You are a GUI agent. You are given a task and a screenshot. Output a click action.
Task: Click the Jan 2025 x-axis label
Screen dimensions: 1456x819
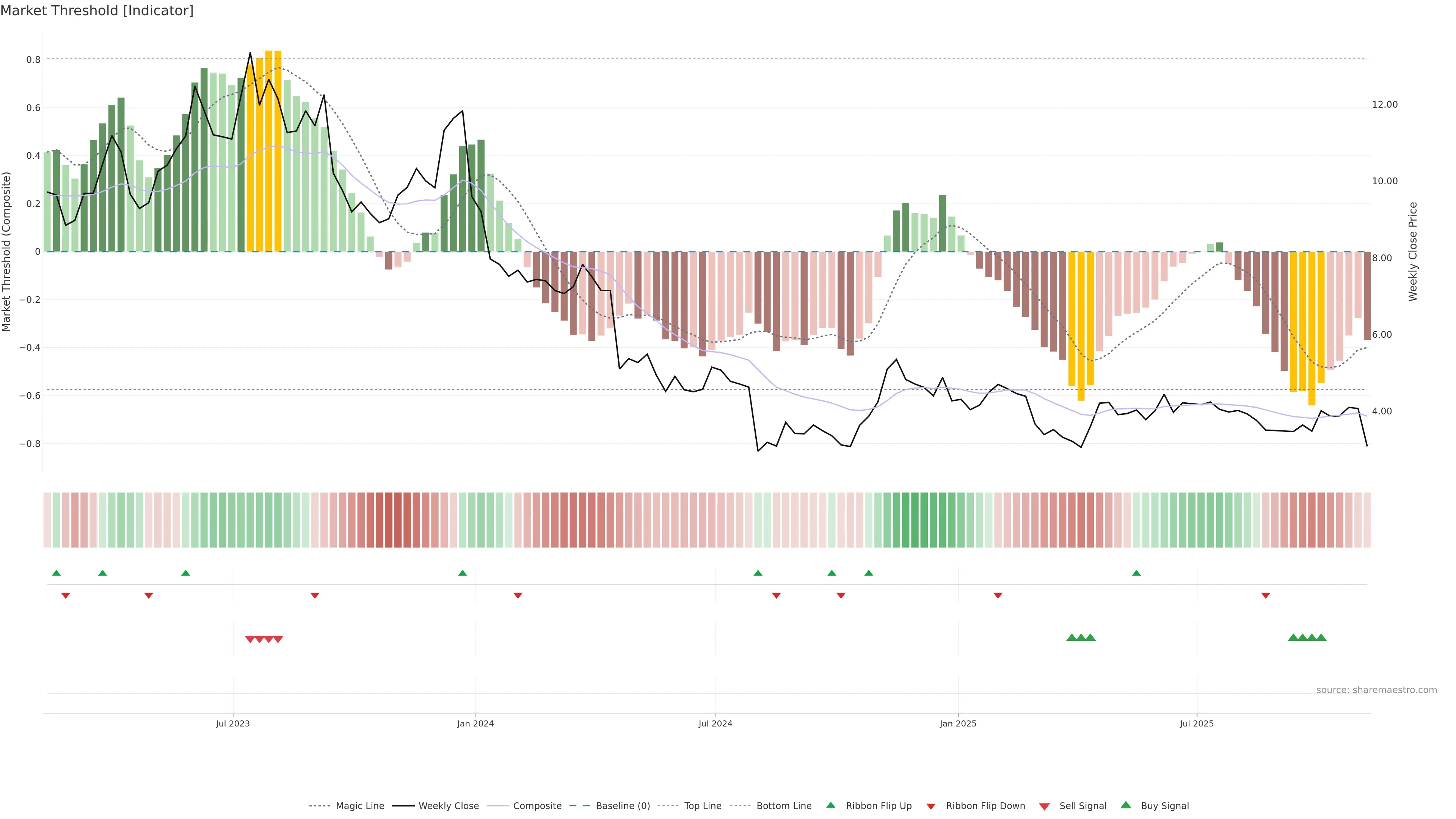[x=957, y=723]
